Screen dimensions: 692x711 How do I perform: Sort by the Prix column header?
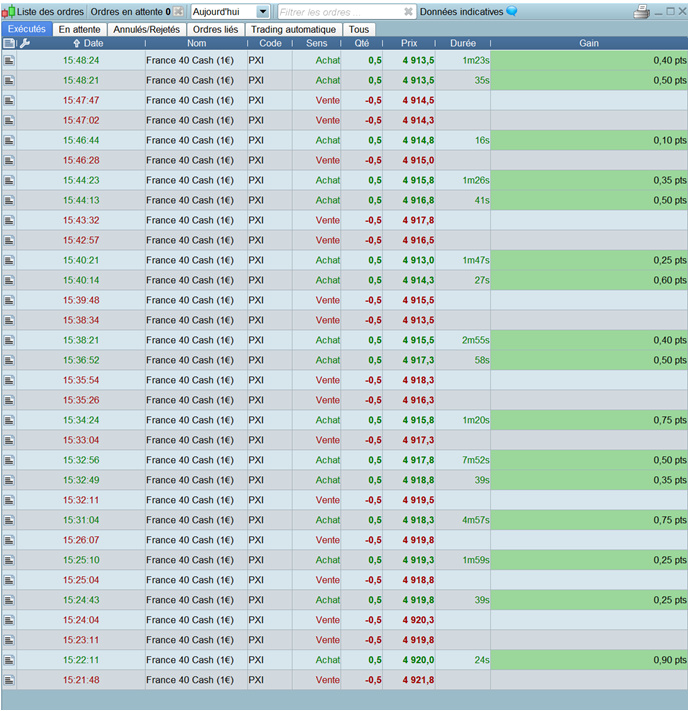pyautogui.click(x=409, y=43)
